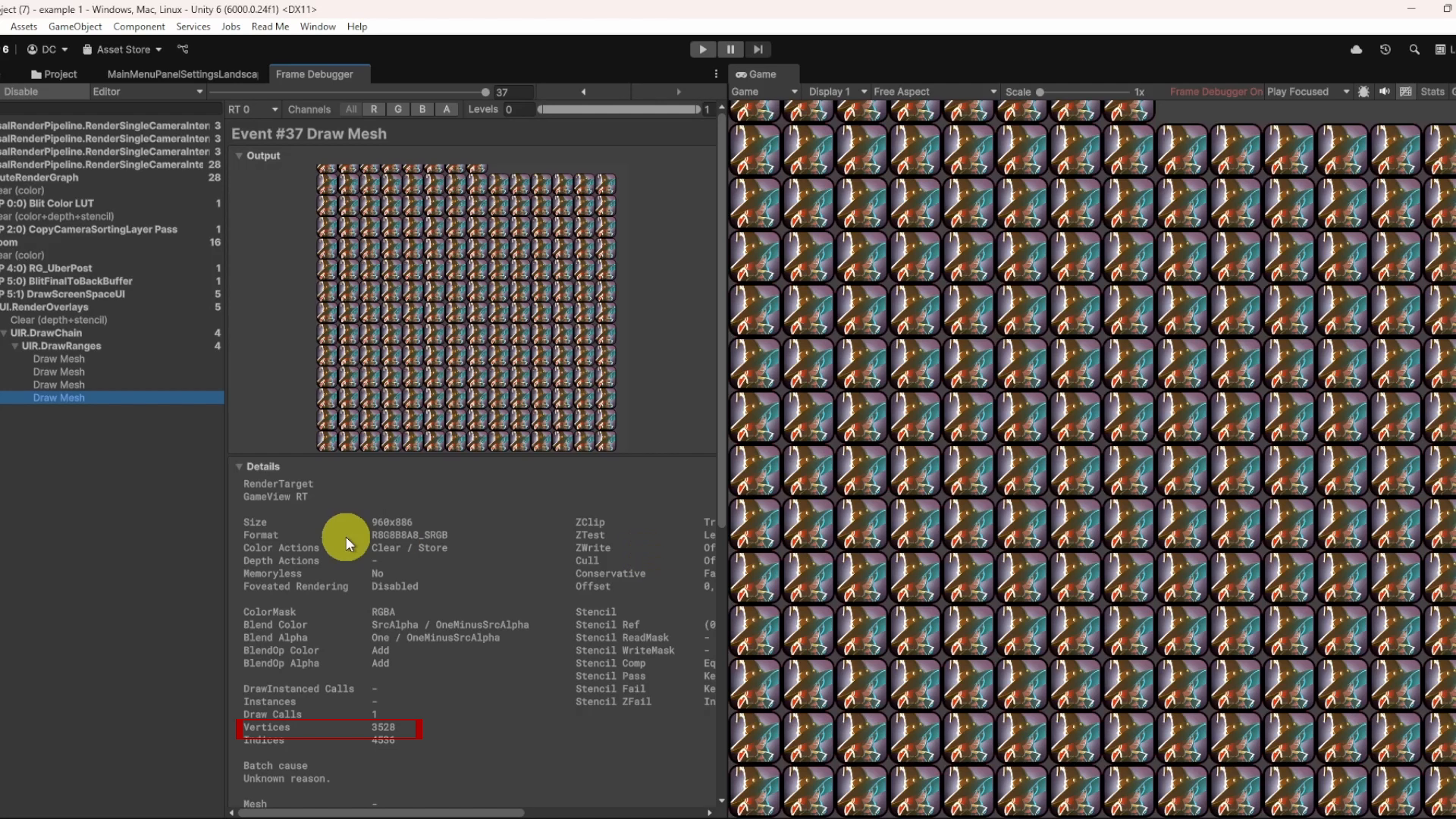Viewport: 1456px width, 819px height.
Task: Switch to the Frame Debugger tab
Action: point(315,74)
